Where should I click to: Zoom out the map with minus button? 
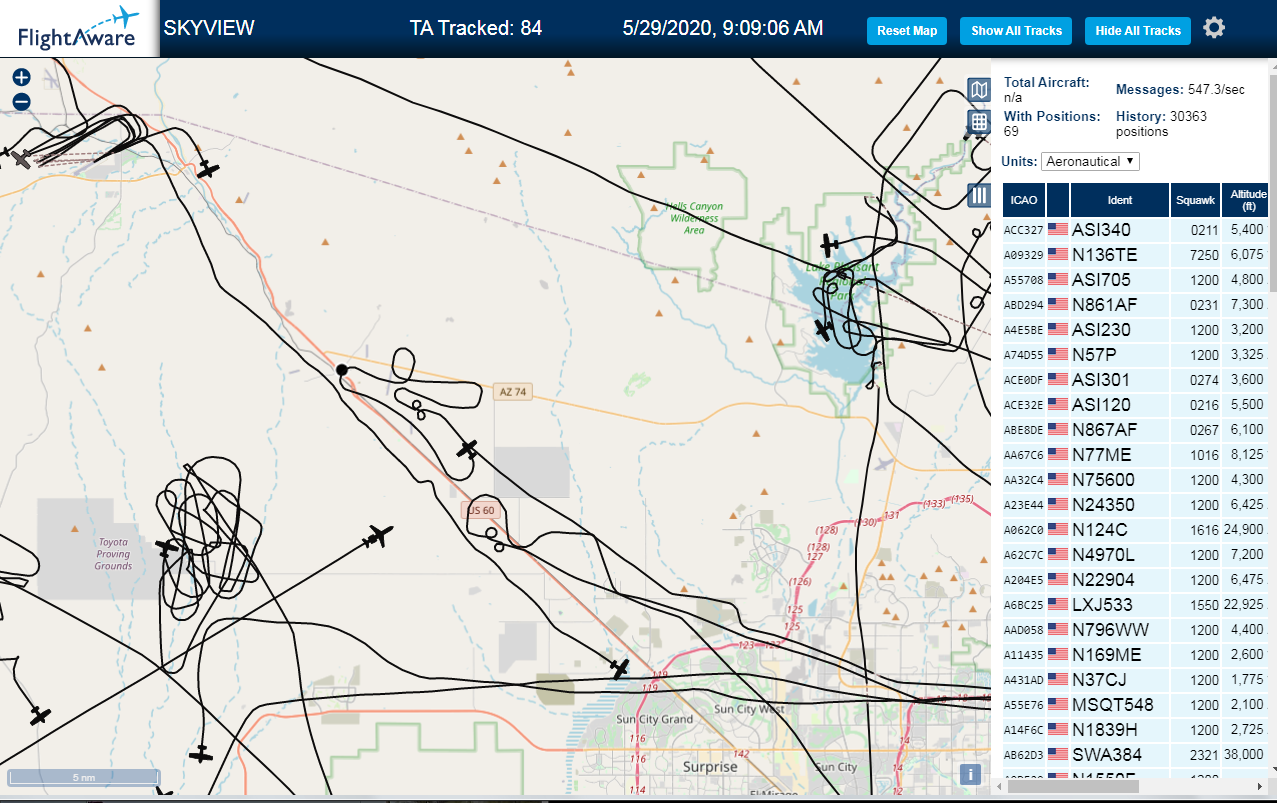(22, 101)
